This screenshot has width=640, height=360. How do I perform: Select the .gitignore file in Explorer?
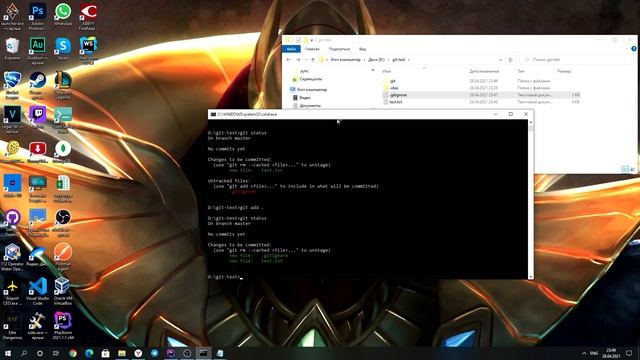coord(482,95)
